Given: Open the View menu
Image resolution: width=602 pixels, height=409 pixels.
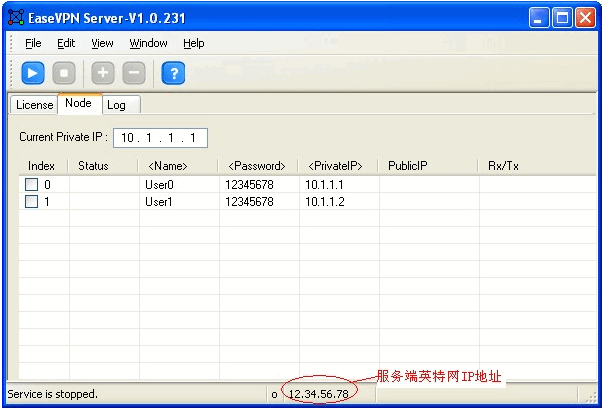Looking at the screenshot, I should tap(102, 43).
